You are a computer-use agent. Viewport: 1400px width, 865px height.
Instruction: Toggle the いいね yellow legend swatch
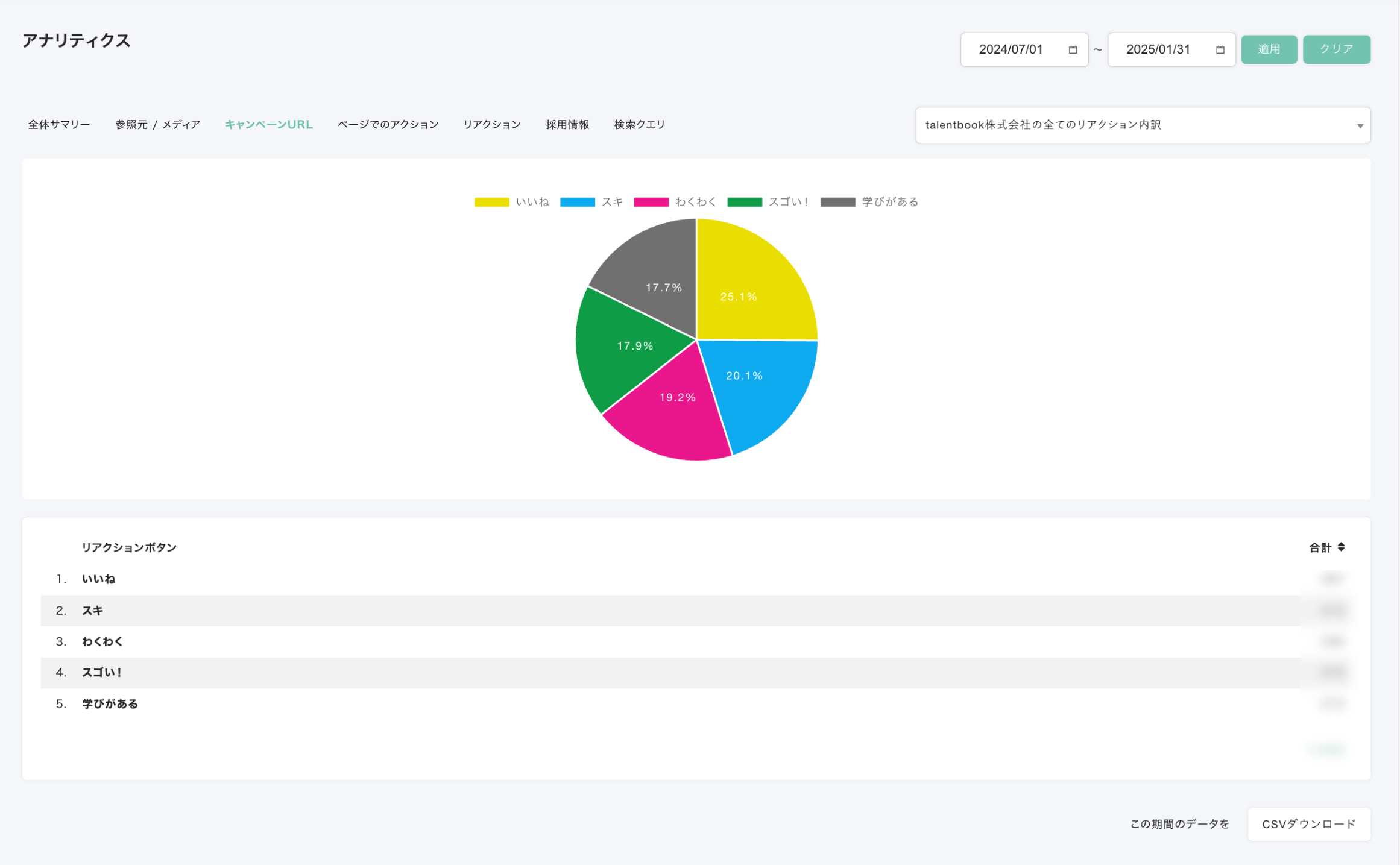(491, 202)
